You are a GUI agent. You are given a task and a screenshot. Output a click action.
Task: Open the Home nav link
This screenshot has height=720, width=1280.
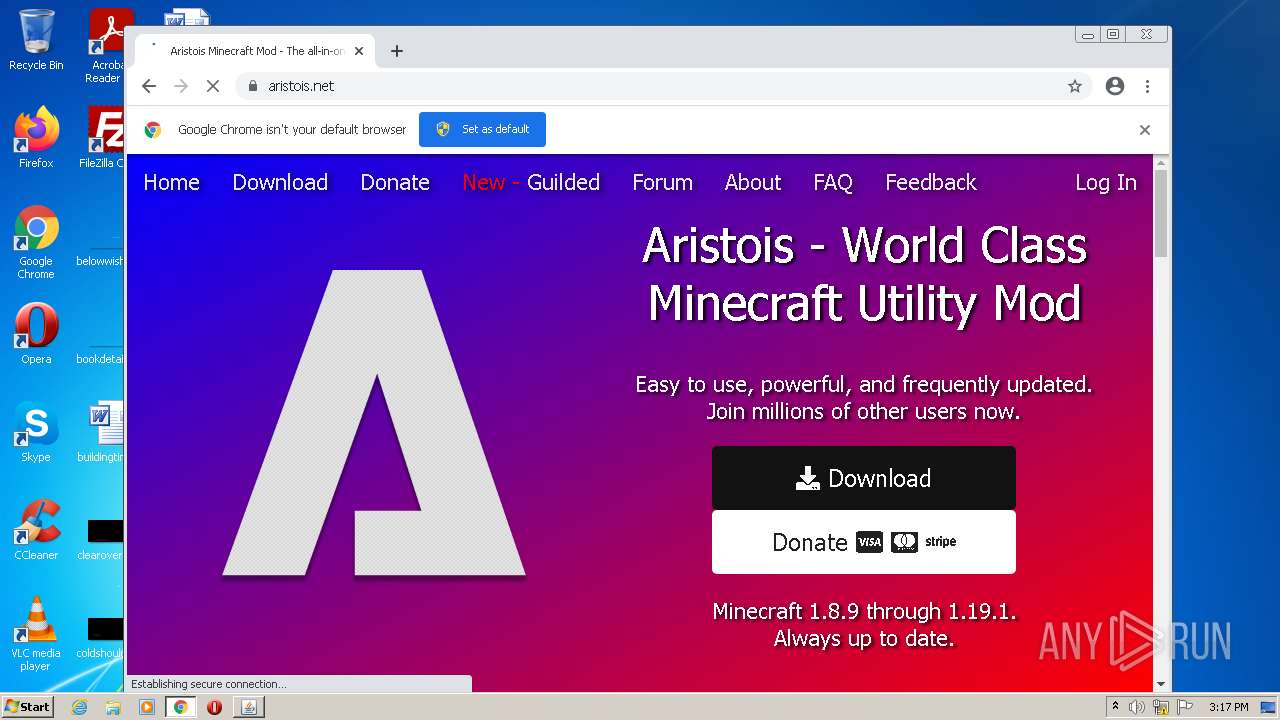tap(171, 182)
